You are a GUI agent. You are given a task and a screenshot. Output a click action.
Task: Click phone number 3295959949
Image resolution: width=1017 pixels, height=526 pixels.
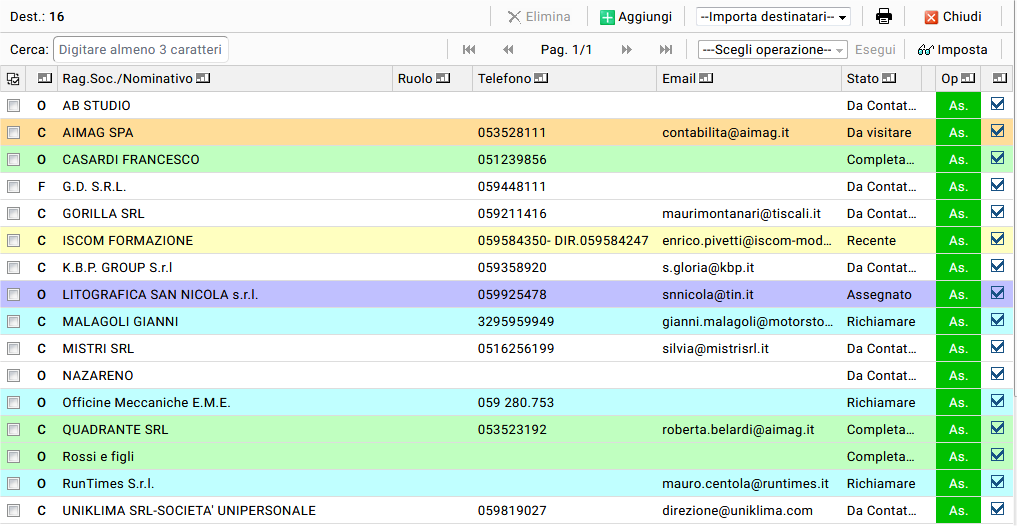(516, 322)
